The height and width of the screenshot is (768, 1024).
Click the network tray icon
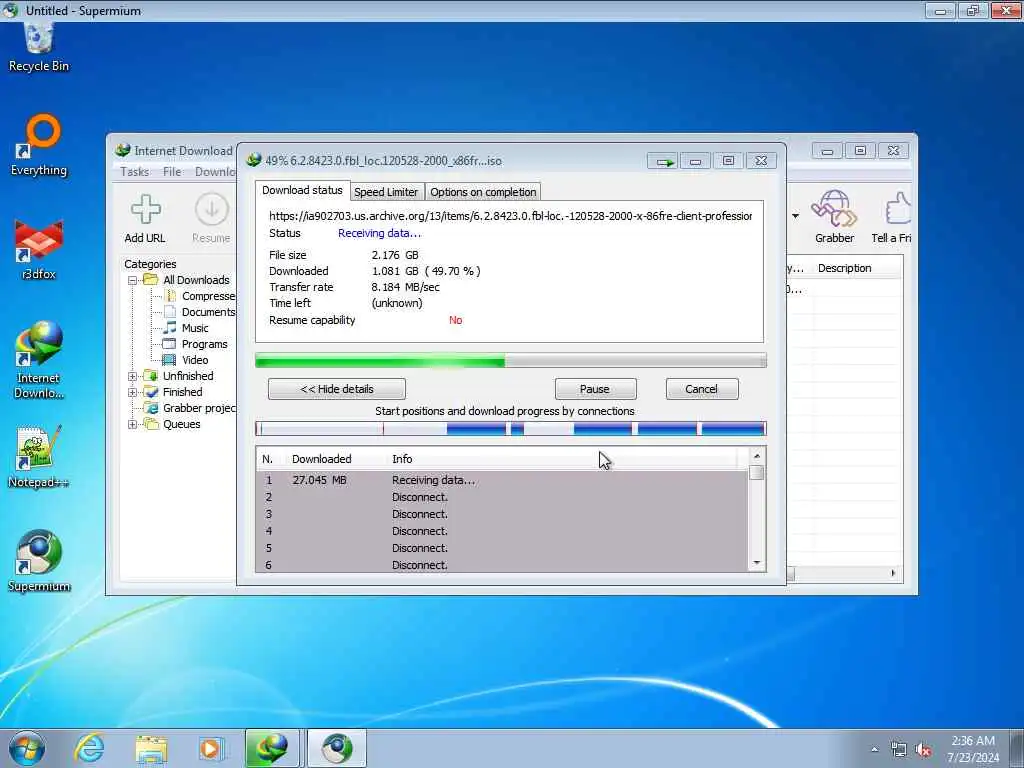pyautogui.click(x=899, y=750)
